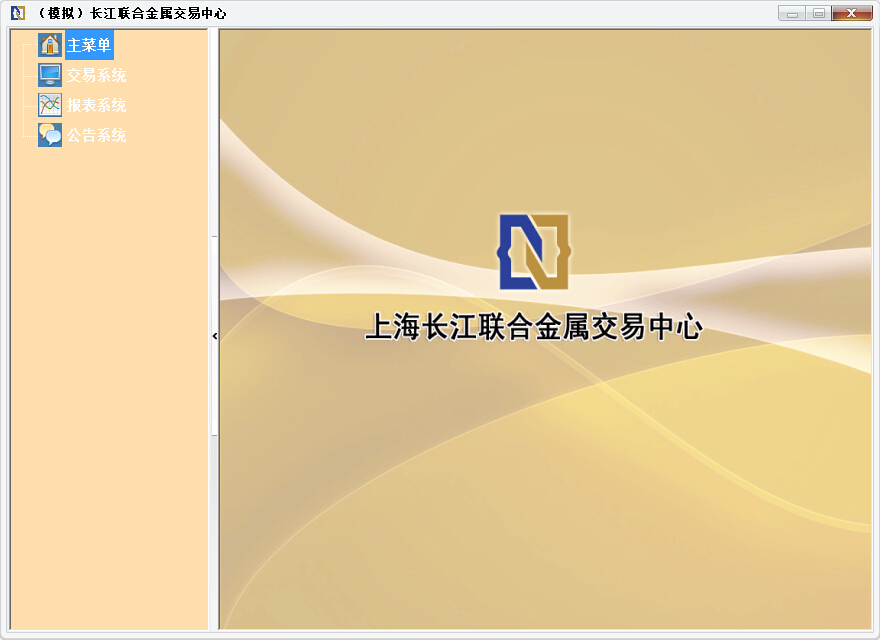Image resolution: width=880 pixels, height=640 pixels.
Task: Select the 公告系统 tree node
Action: coord(97,134)
